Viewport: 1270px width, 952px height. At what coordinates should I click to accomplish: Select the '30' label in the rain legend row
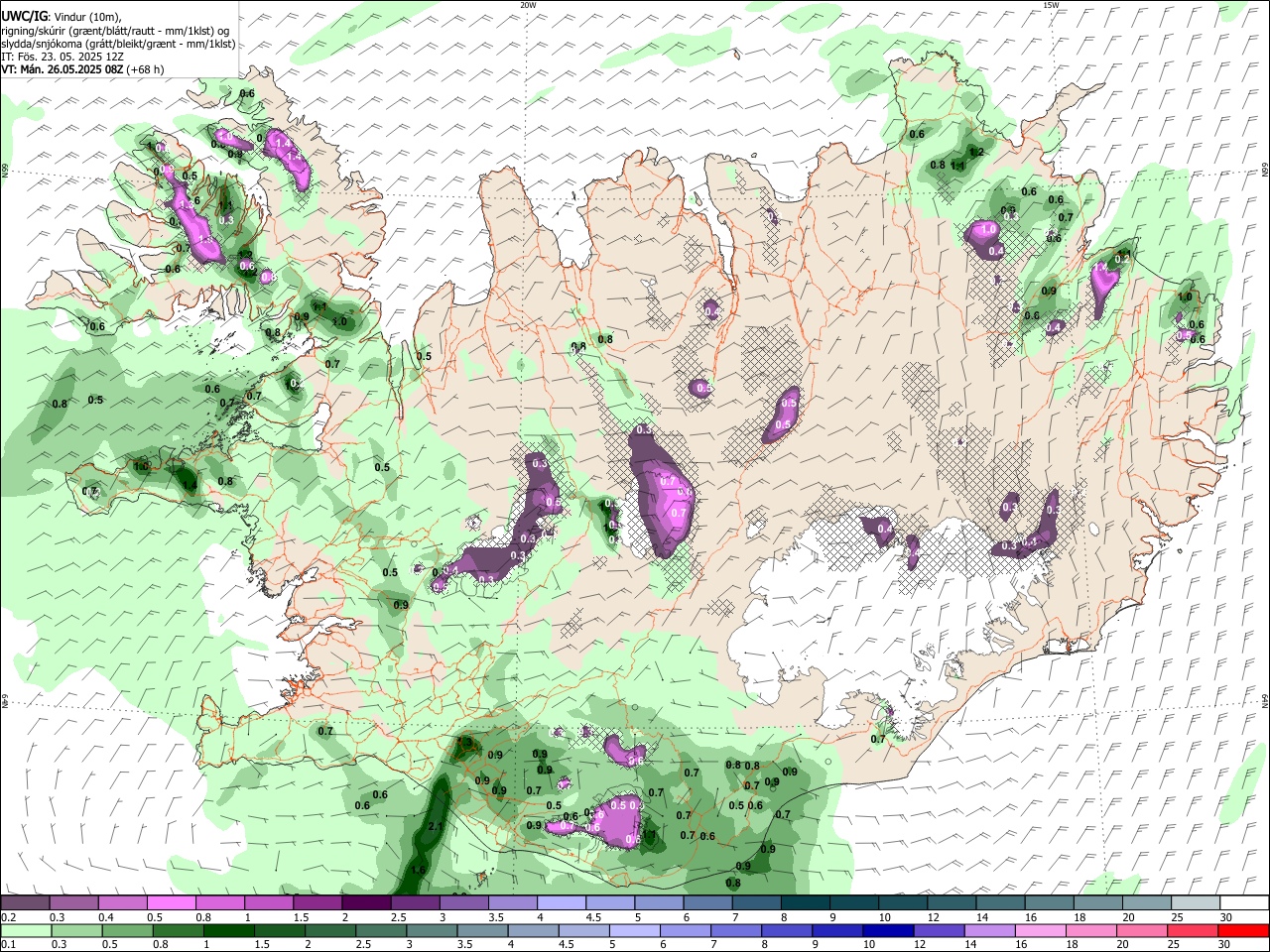click(1222, 945)
